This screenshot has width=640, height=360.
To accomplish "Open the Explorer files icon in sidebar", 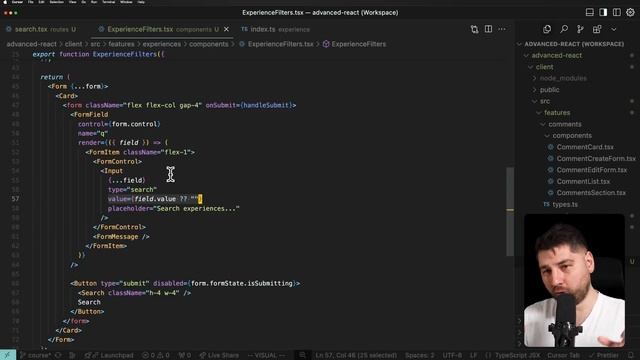I will [x=547, y=29].
